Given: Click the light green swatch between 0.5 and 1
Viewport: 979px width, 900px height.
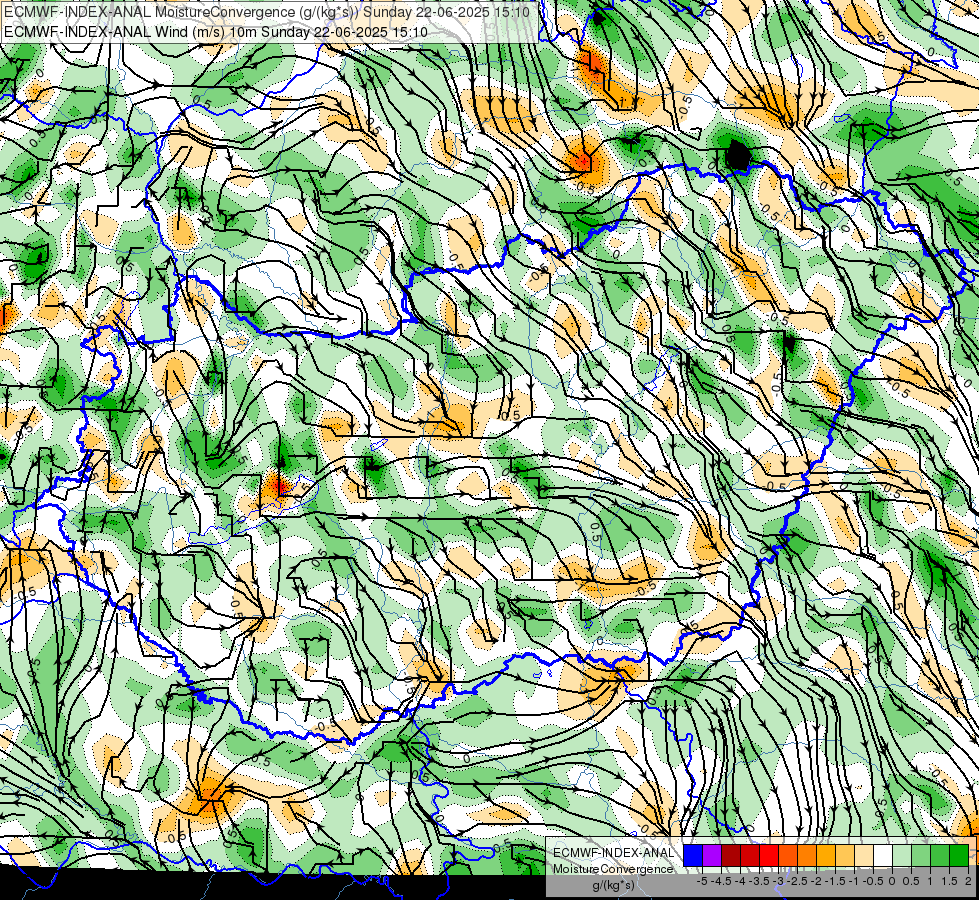Looking at the screenshot, I should 921,855.
